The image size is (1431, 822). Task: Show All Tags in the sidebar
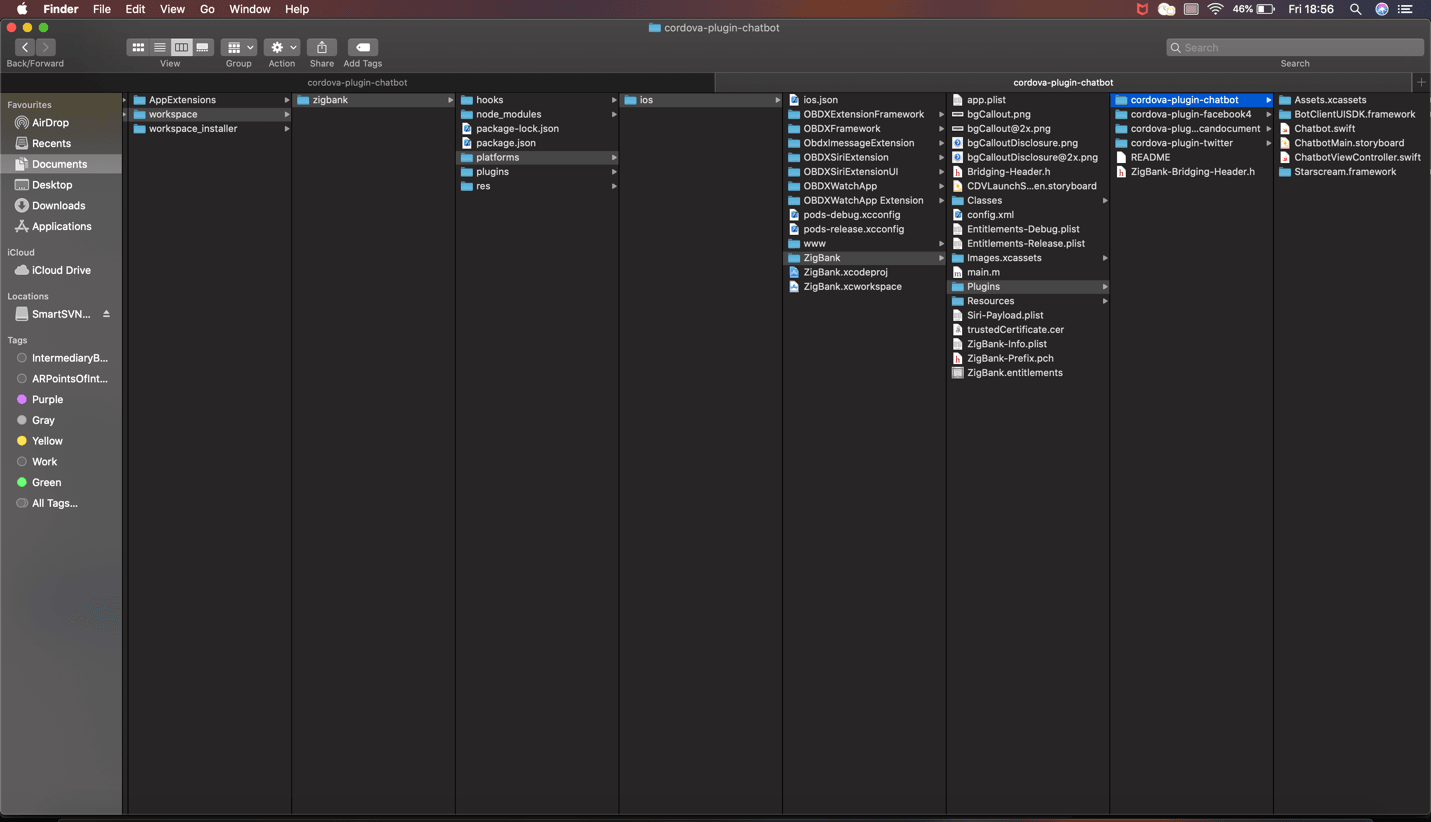click(54, 504)
